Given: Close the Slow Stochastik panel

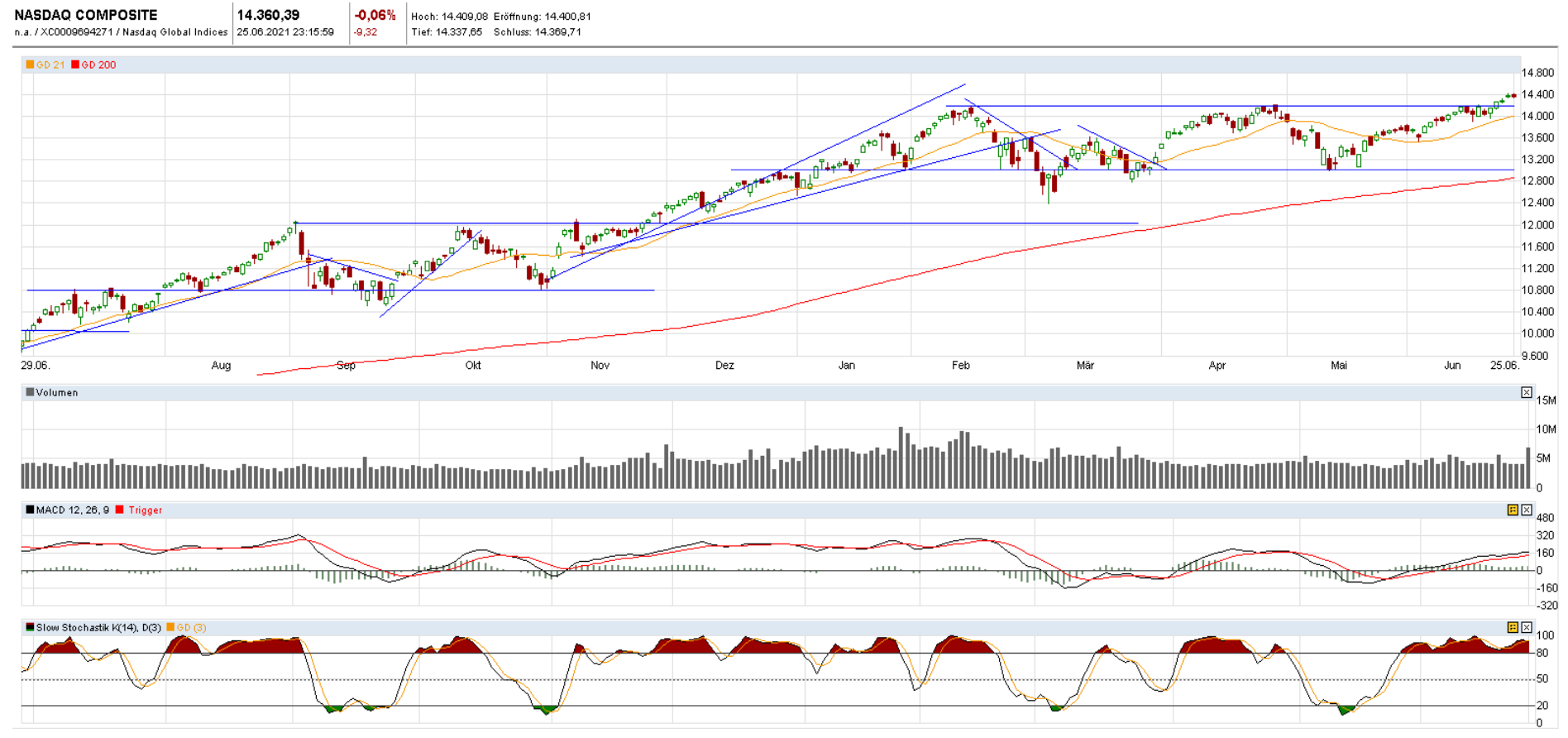Looking at the screenshot, I should tap(1527, 627).
